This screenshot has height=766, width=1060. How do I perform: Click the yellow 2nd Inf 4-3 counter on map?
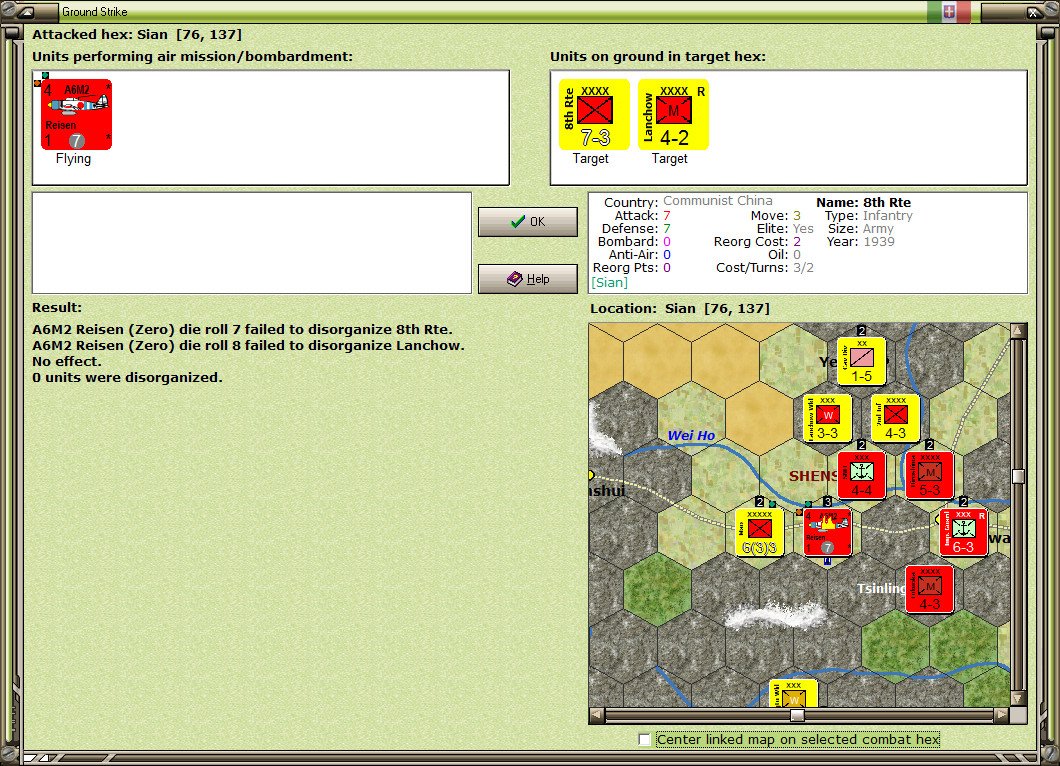point(895,418)
